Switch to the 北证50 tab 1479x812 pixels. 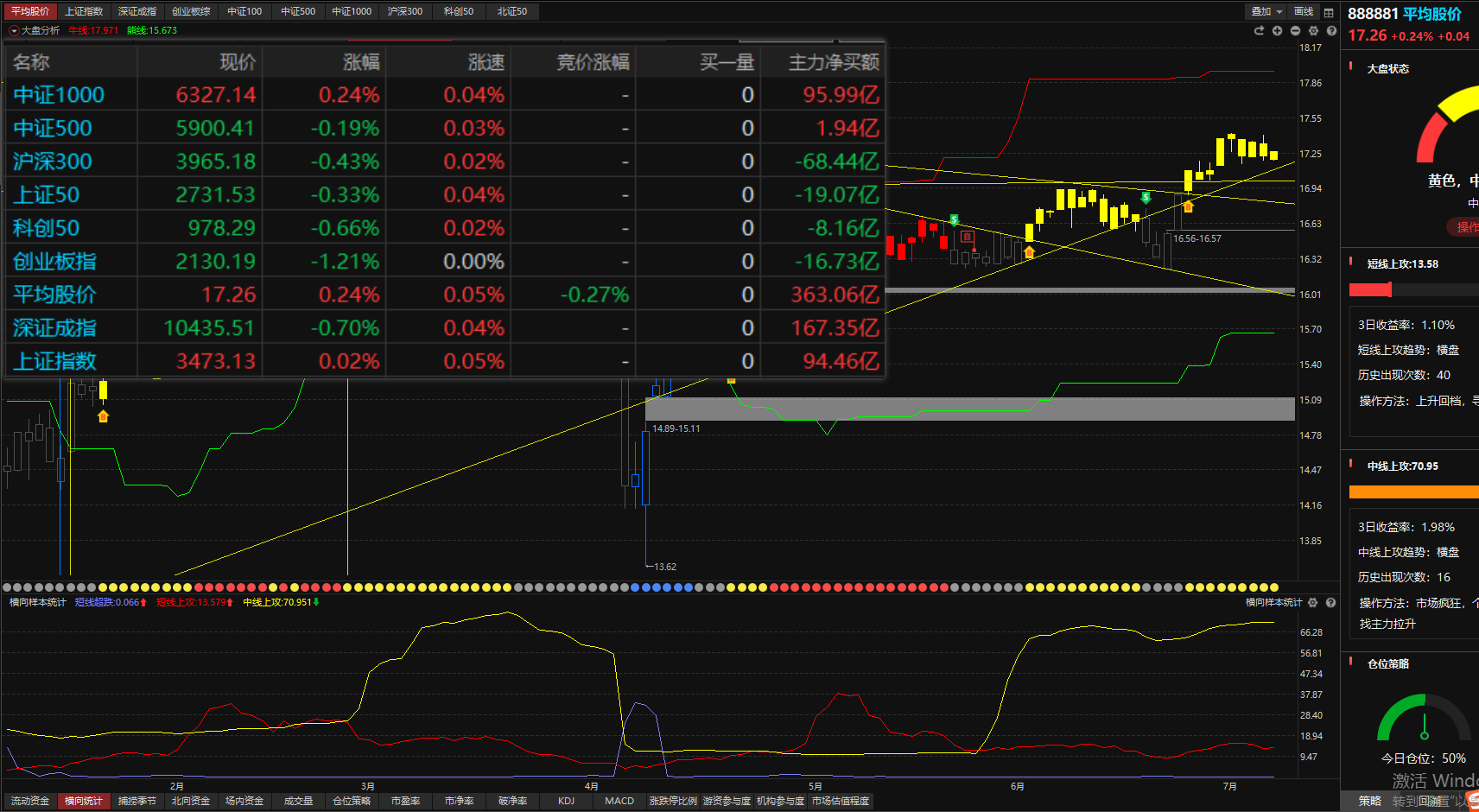(x=512, y=11)
